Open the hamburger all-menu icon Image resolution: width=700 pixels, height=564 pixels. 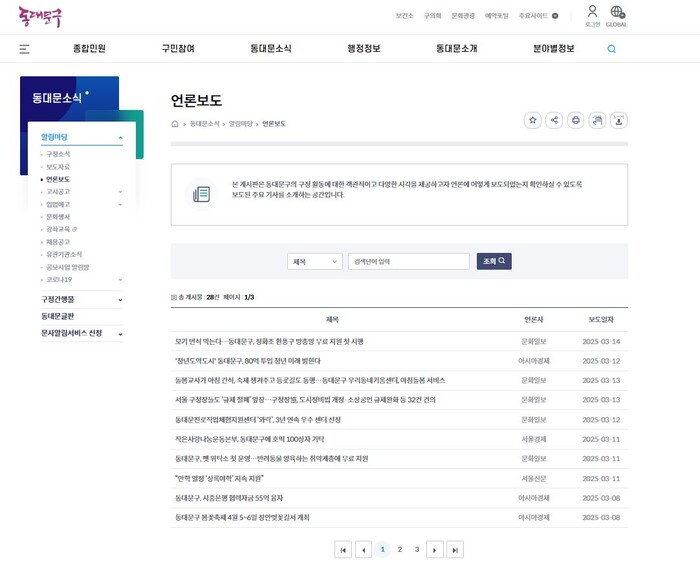coord(24,48)
